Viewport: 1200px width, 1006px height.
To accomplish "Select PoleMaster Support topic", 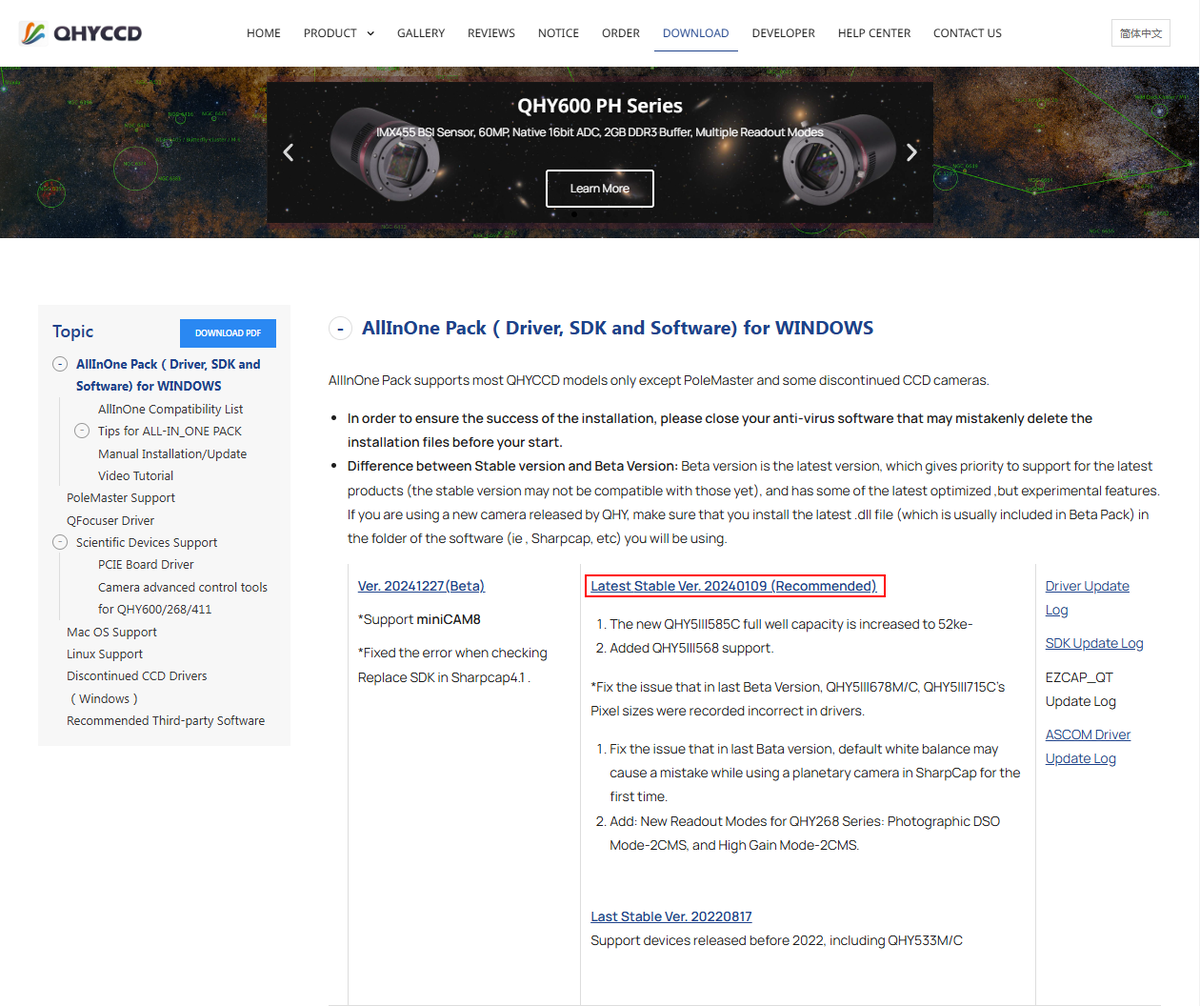I will pyautogui.click(x=120, y=498).
